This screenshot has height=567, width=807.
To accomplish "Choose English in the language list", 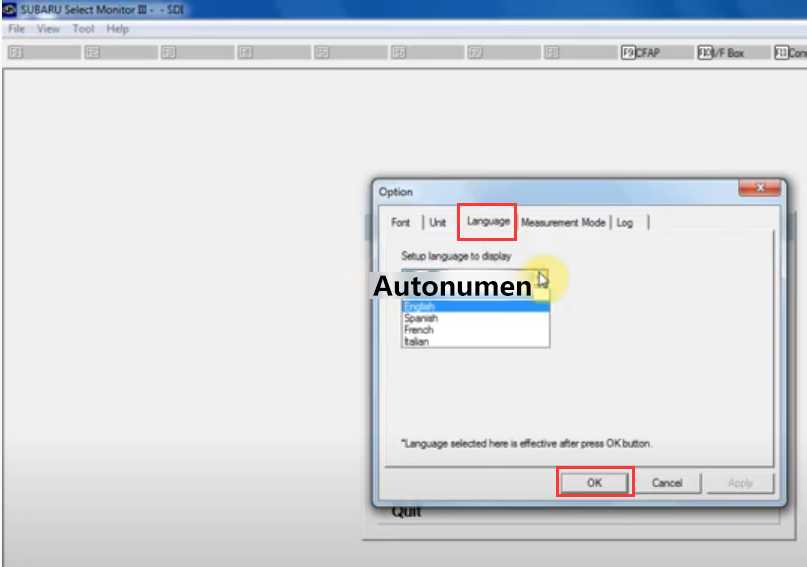I will tap(476, 307).
